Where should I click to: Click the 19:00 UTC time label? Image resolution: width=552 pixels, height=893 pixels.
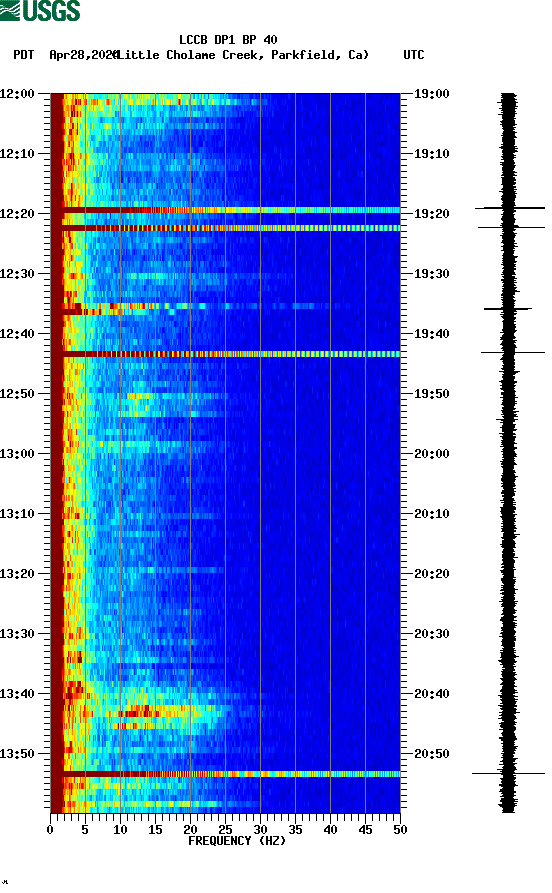pos(431,93)
